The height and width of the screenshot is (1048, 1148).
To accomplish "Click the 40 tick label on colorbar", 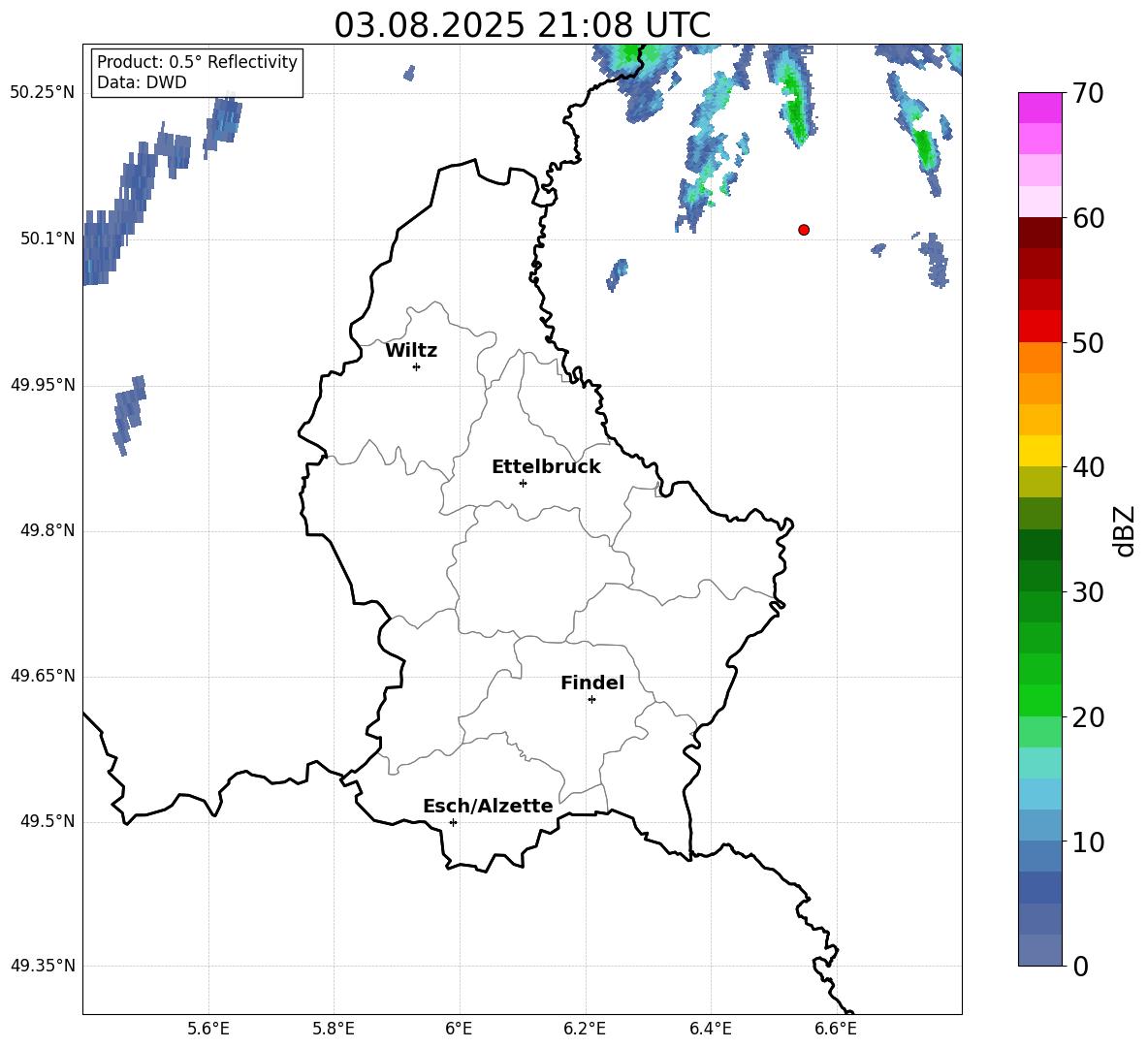I will tap(1088, 467).
